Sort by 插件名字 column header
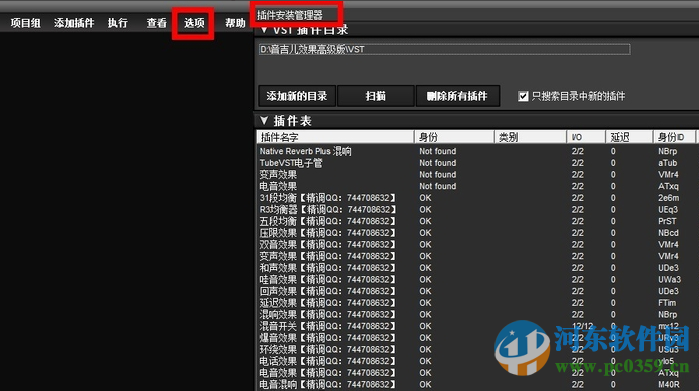Viewport: 699px width, 391px height. point(335,137)
